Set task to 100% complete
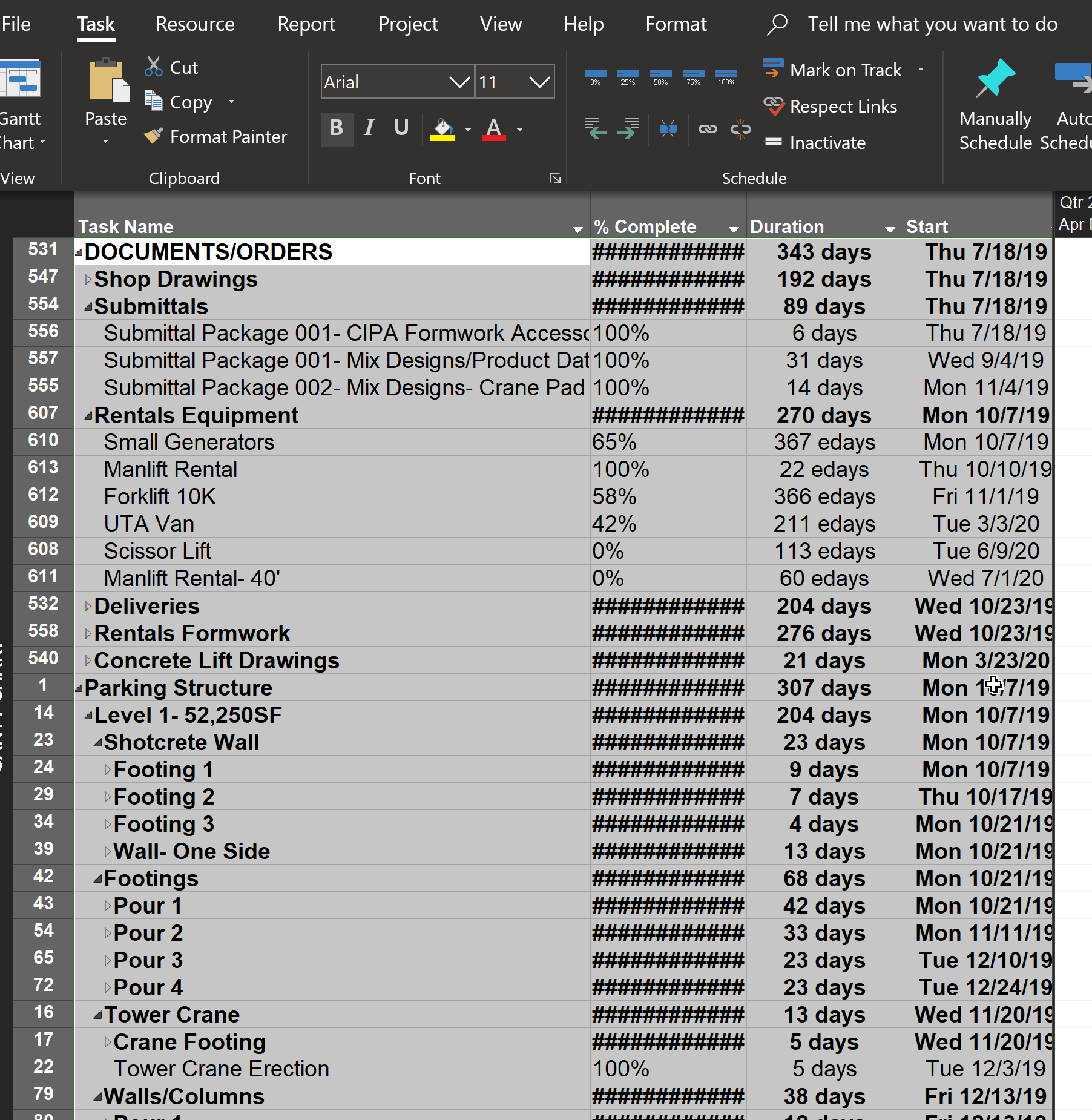1092x1120 pixels. (x=726, y=77)
